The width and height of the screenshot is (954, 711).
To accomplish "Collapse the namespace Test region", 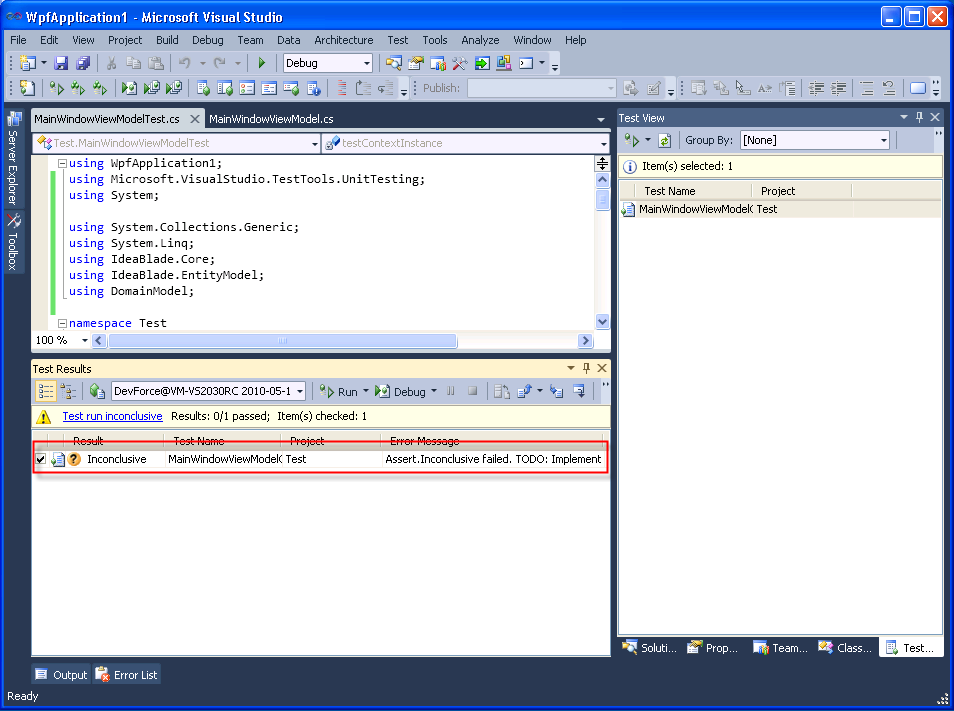I will [x=62, y=323].
